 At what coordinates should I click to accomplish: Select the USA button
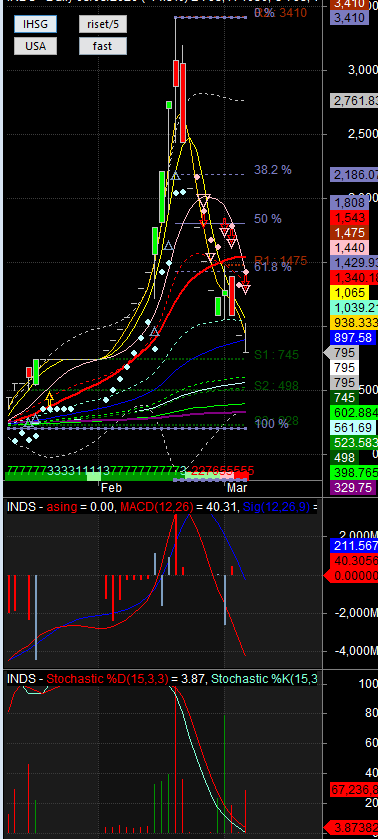pos(35,46)
